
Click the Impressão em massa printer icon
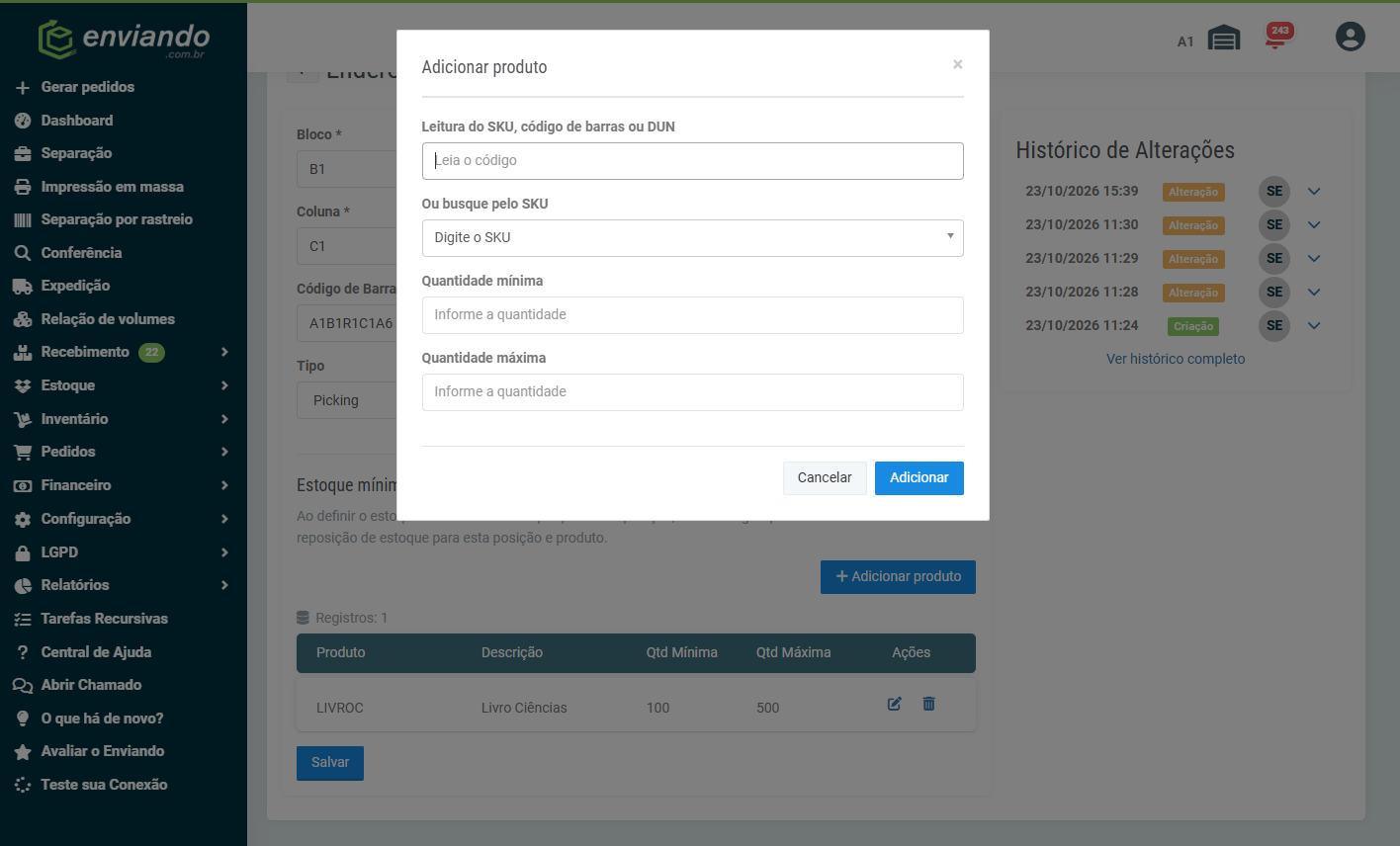tap(23, 187)
